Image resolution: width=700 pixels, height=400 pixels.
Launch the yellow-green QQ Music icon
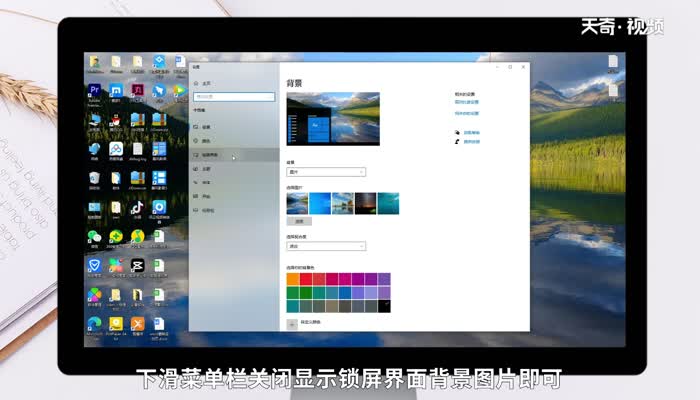(137, 237)
